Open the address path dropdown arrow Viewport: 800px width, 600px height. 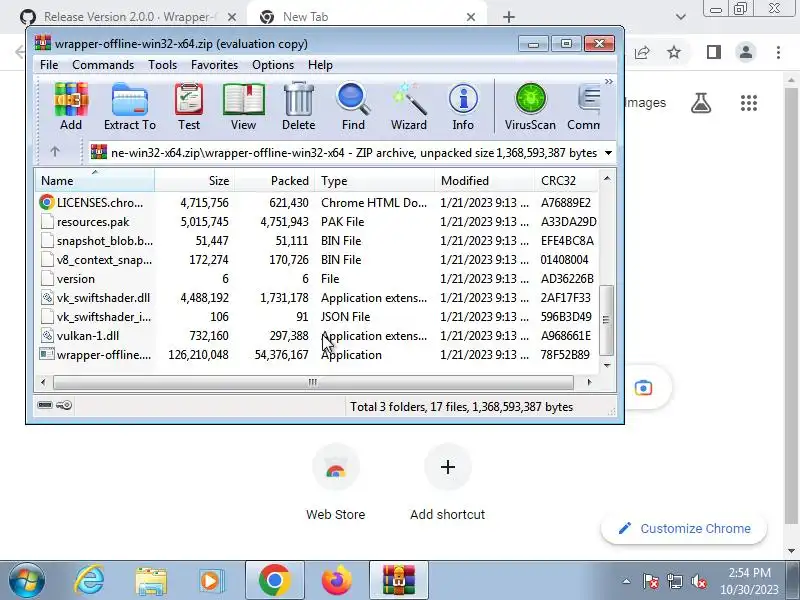click(x=608, y=153)
